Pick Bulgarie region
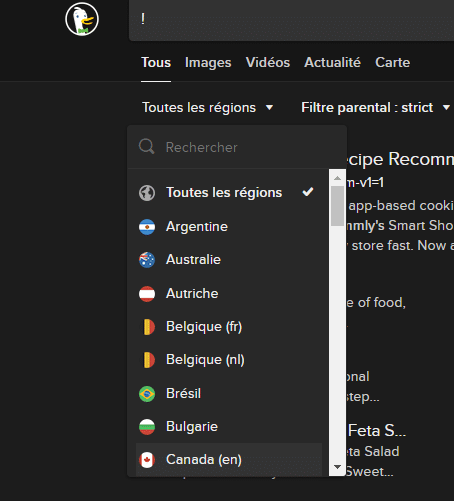Viewport: 454px width, 501px height. tap(229, 427)
